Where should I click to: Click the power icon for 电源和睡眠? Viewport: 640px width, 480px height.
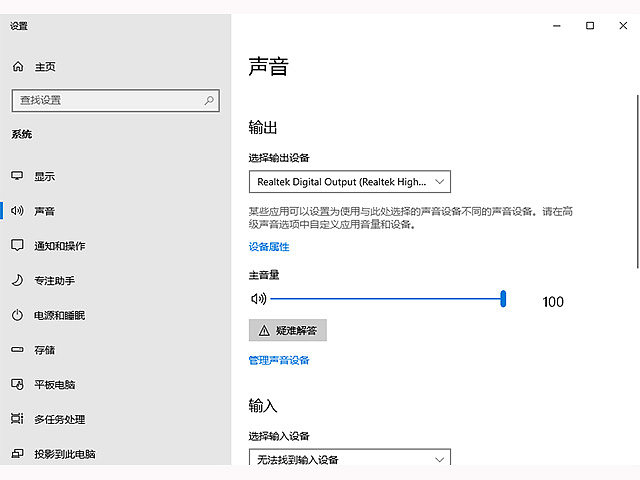(x=17, y=315)
